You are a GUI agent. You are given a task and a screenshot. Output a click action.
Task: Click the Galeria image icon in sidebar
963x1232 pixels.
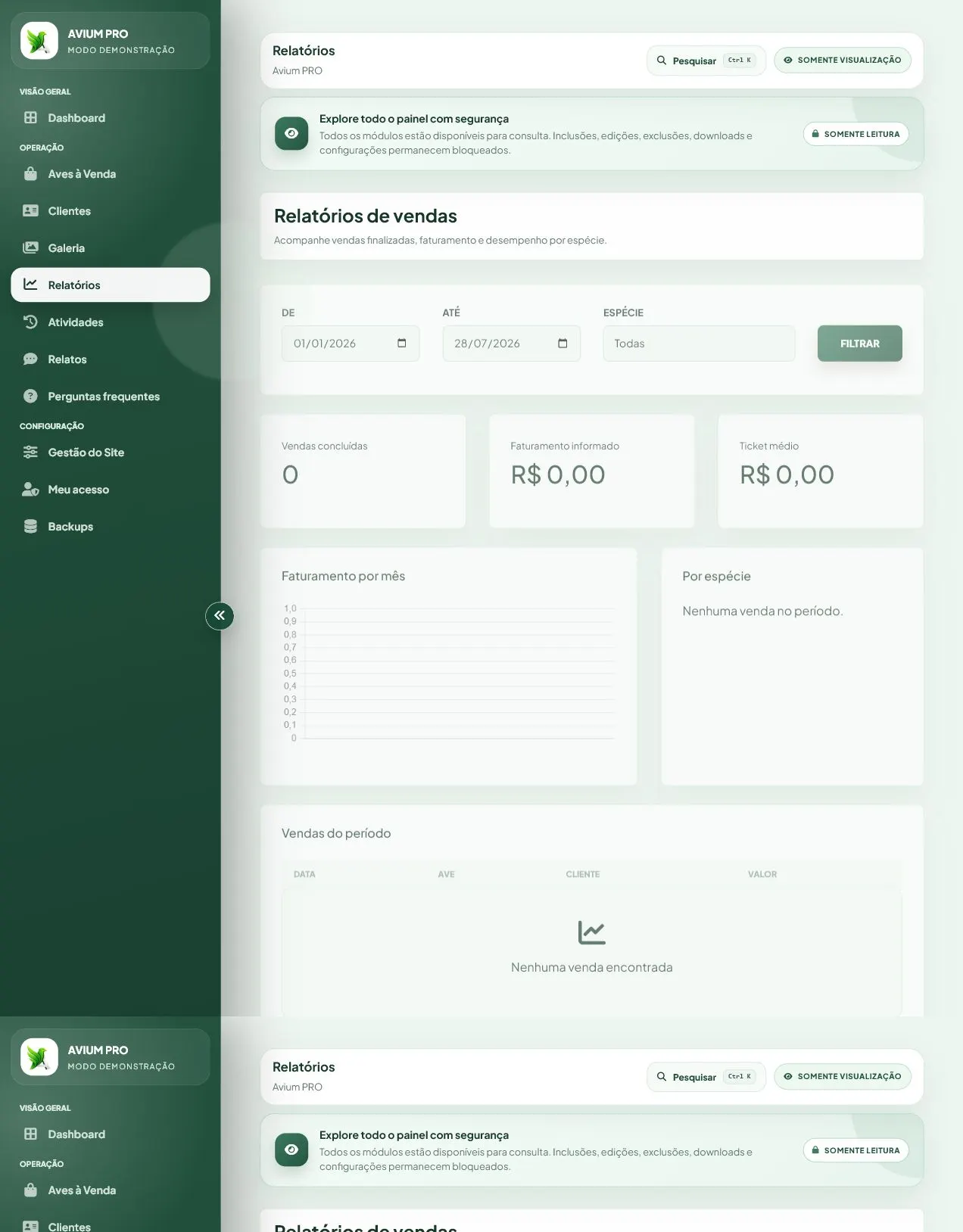[x=30, y=247]
